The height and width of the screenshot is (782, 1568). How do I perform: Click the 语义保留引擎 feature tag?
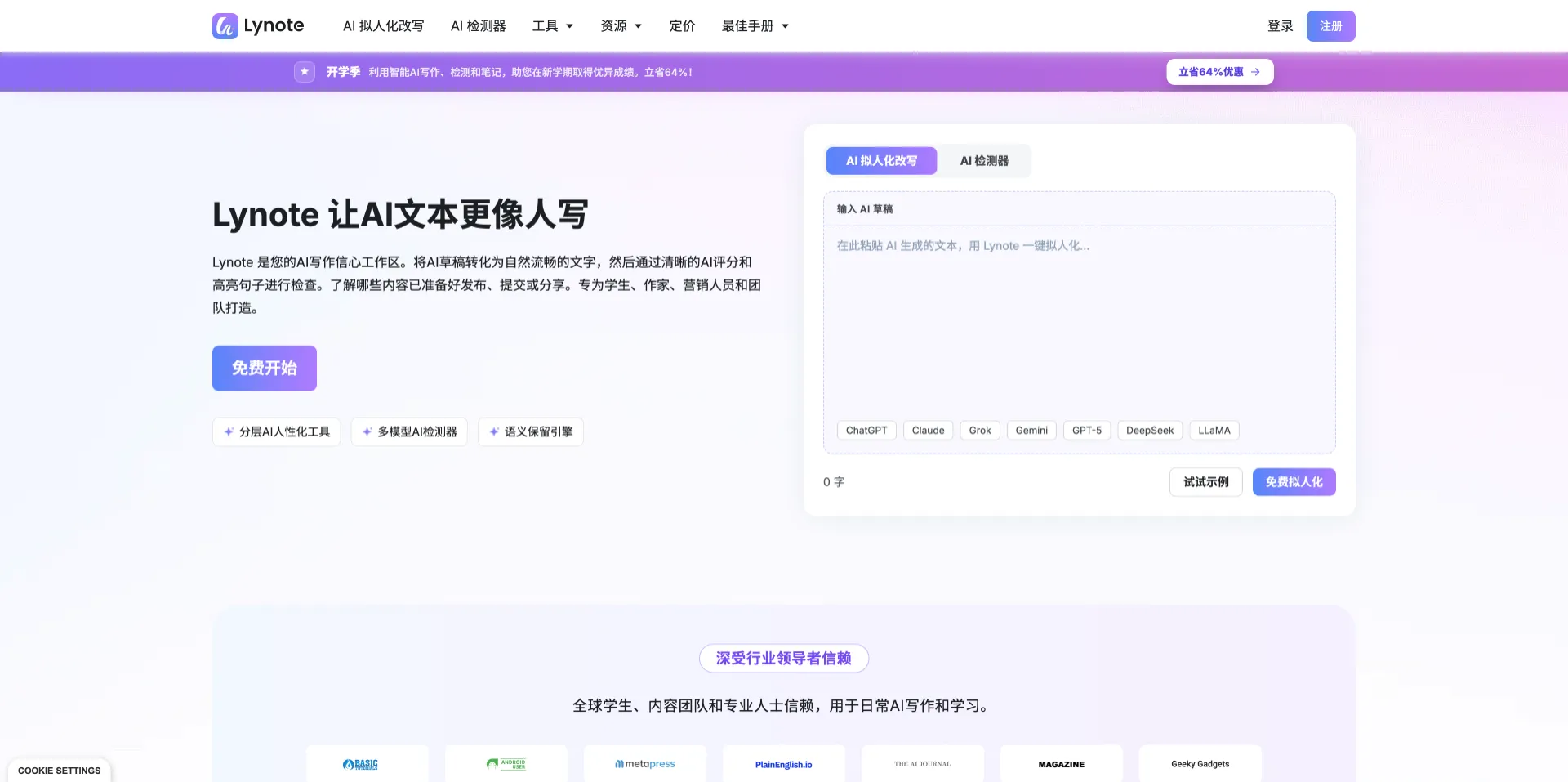(x=531, y=431)
